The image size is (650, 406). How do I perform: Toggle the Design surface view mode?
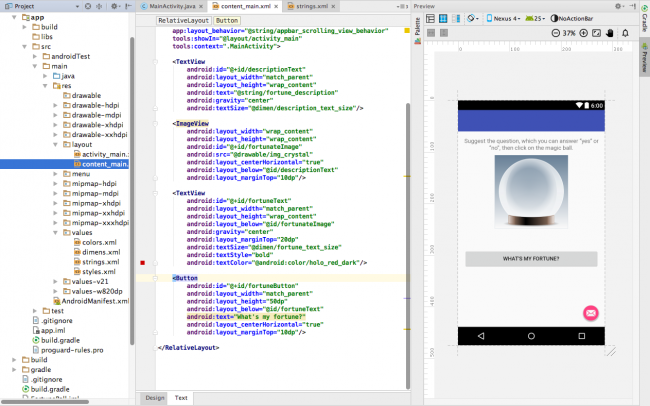pyautogui.click(x=432, y=19)
